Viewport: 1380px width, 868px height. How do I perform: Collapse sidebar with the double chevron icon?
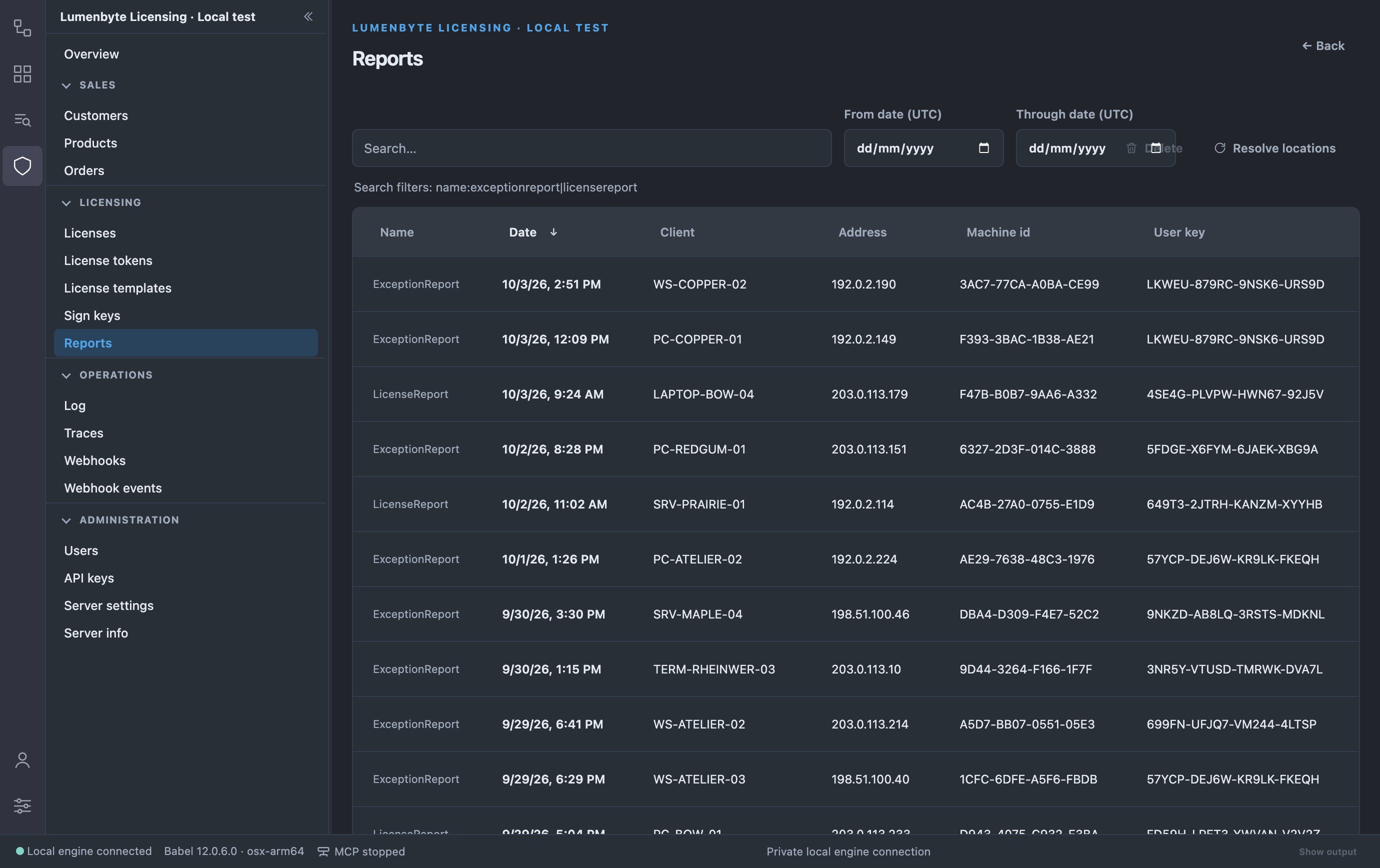point(308,16)
